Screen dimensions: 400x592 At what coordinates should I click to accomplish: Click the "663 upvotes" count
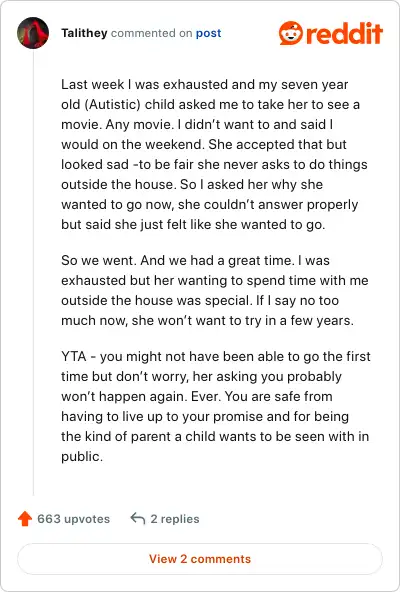click(73, 519)
